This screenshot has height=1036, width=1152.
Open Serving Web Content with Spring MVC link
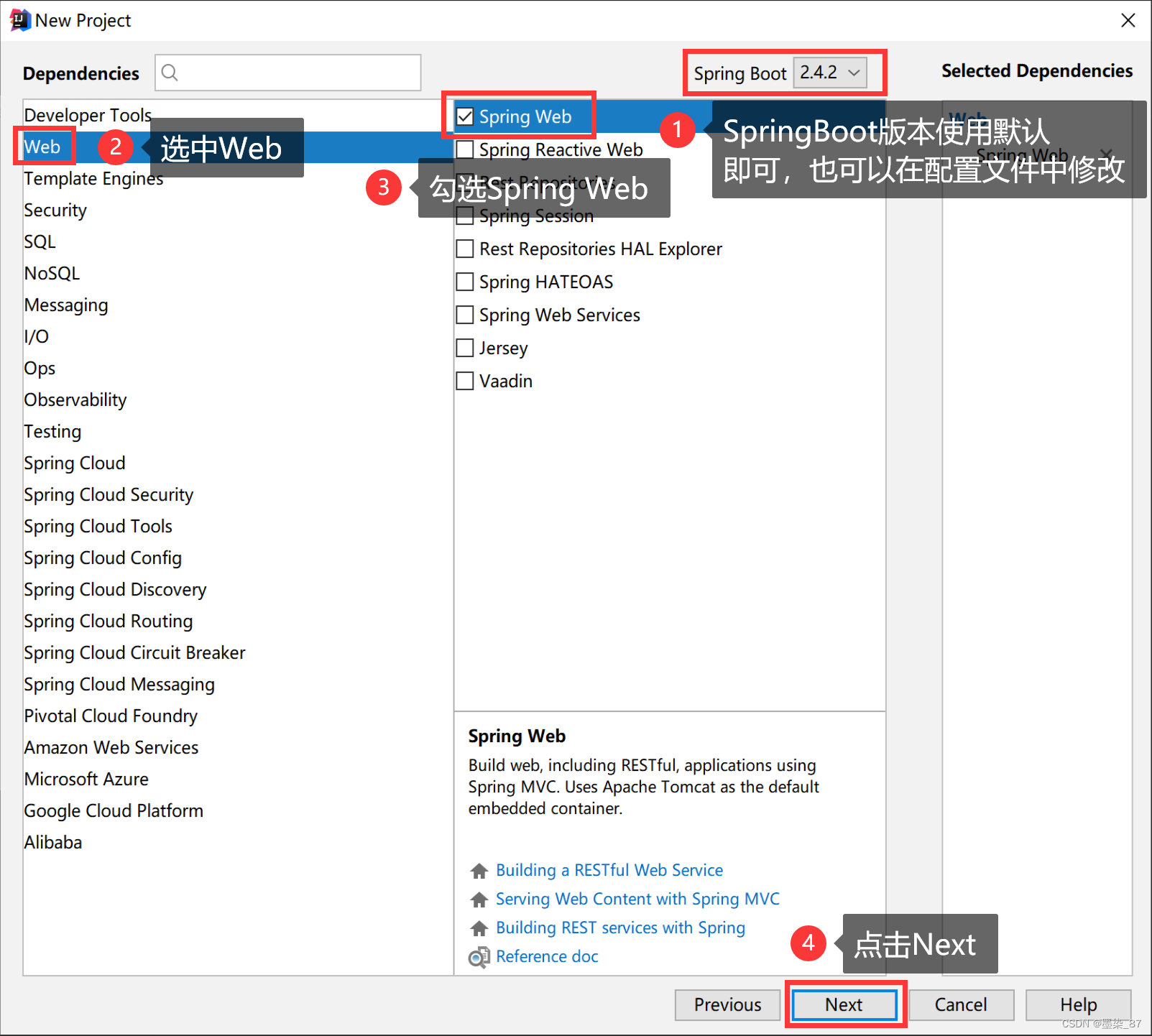pyautogui.click(x=637, y=899)
